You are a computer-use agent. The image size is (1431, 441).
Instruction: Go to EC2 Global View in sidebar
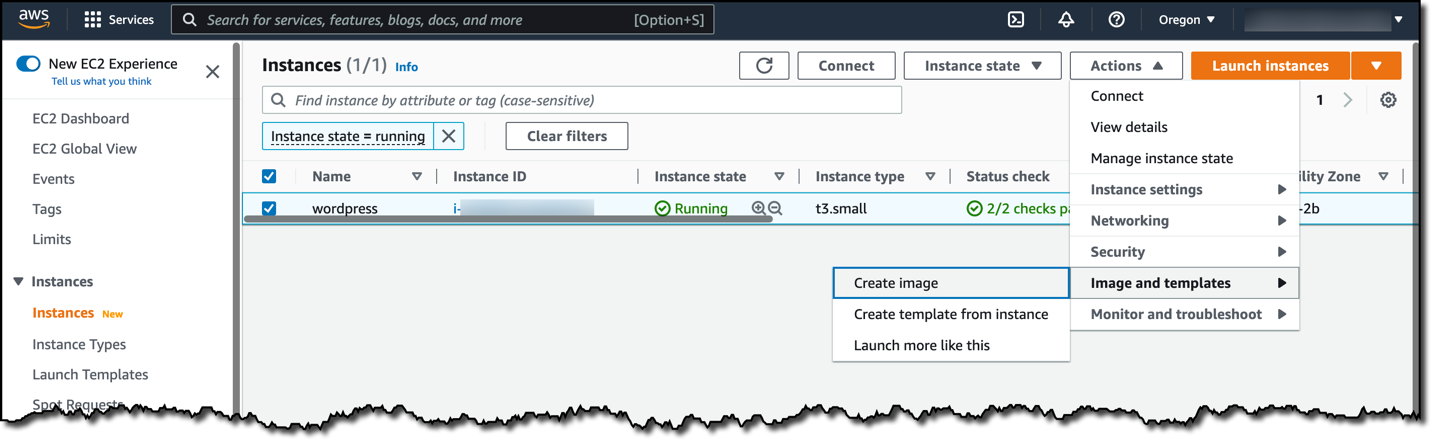click(x=85, y=148)
